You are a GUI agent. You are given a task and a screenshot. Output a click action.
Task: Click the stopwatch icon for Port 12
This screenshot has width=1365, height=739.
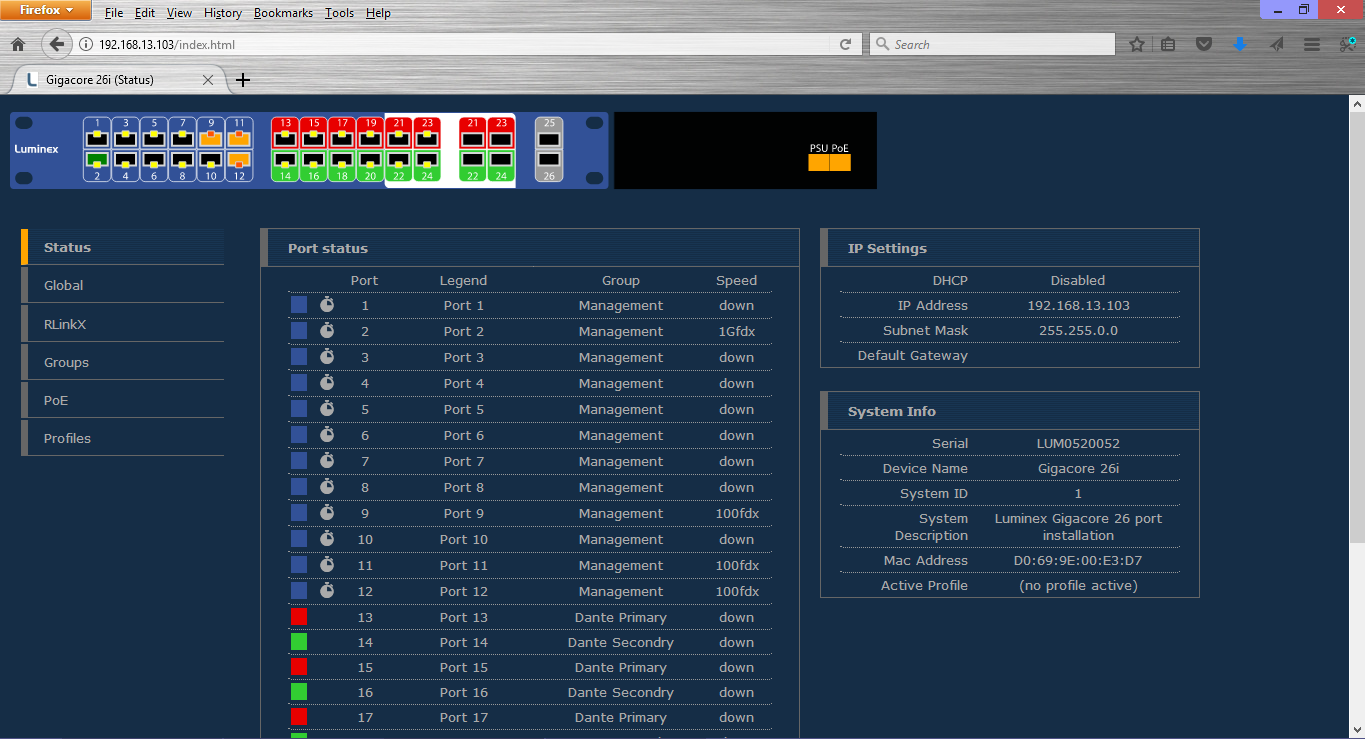pyautogui.click(x=327, y=590)
